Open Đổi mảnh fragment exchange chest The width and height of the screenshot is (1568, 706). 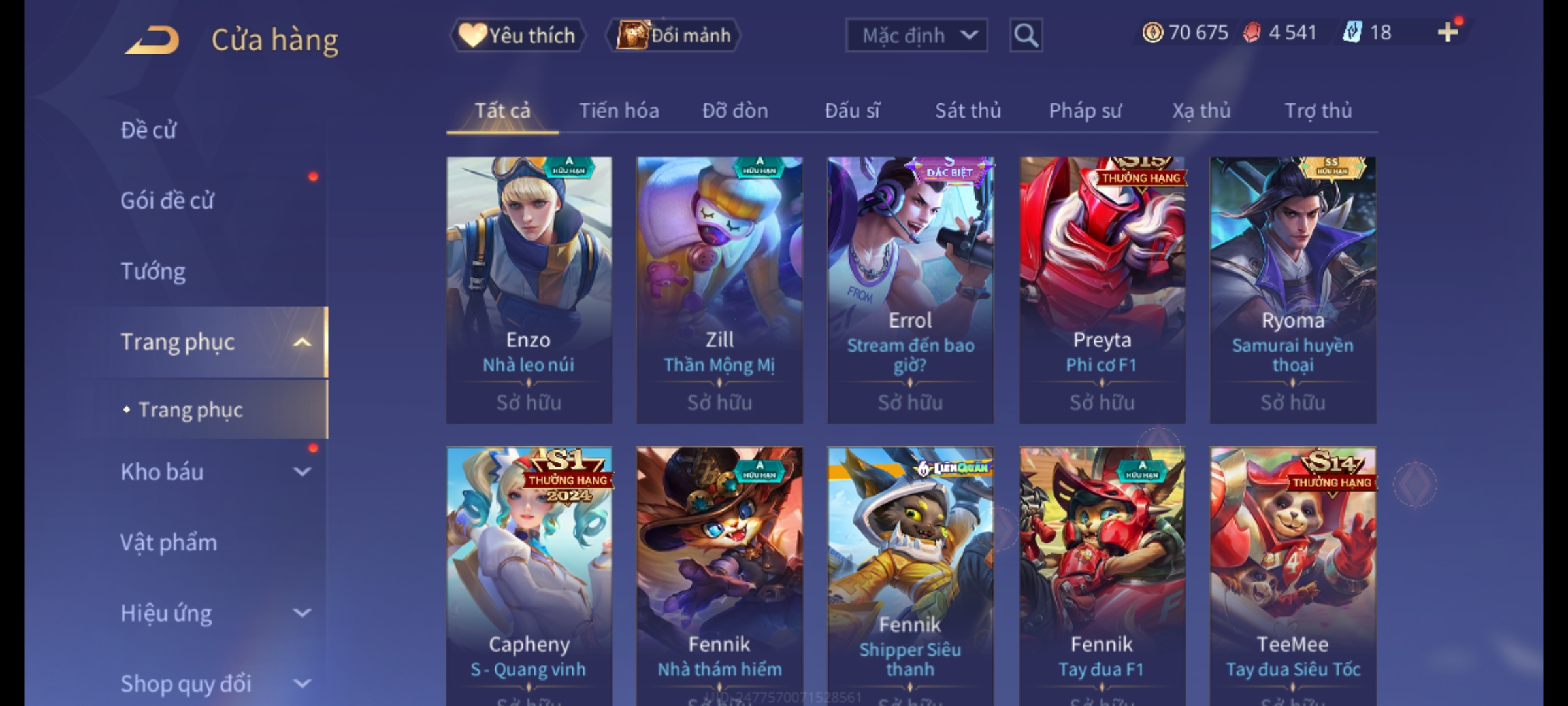(674, 35)
